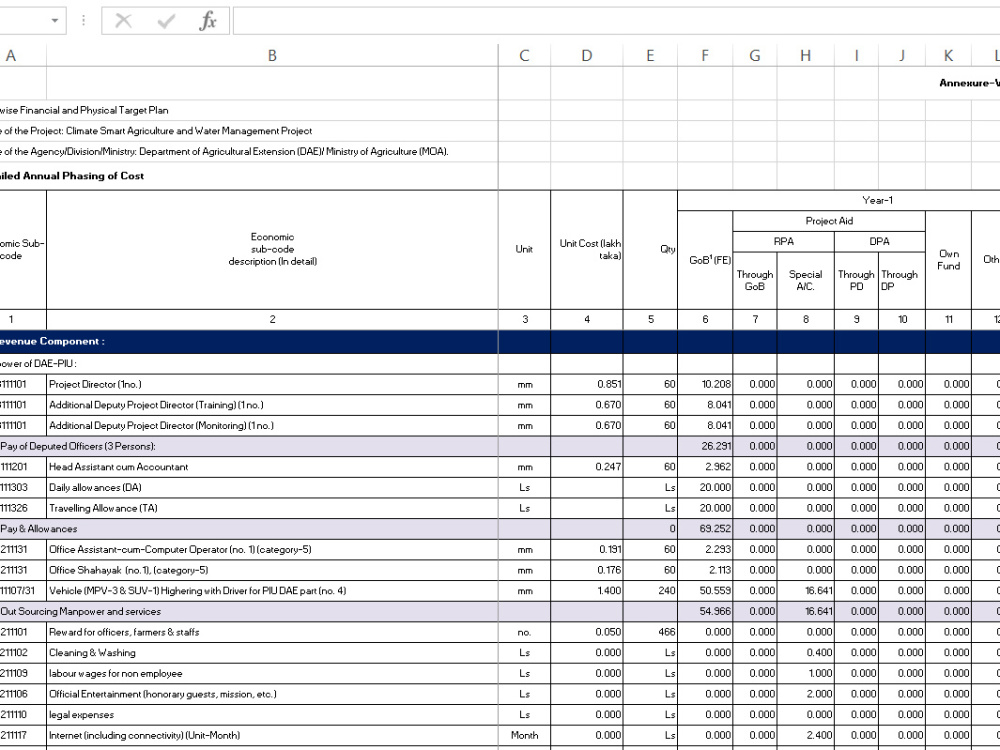This screenshot has height=750, width=1000.
Task: Select the 'Through DP' header cell
Action: pos(902,281)
